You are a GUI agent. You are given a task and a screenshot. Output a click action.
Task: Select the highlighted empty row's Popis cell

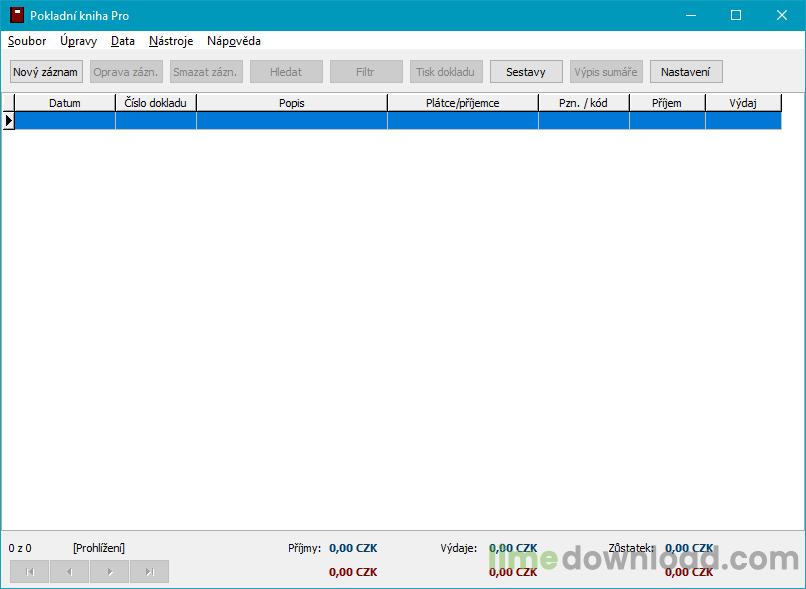coord(292,120)
